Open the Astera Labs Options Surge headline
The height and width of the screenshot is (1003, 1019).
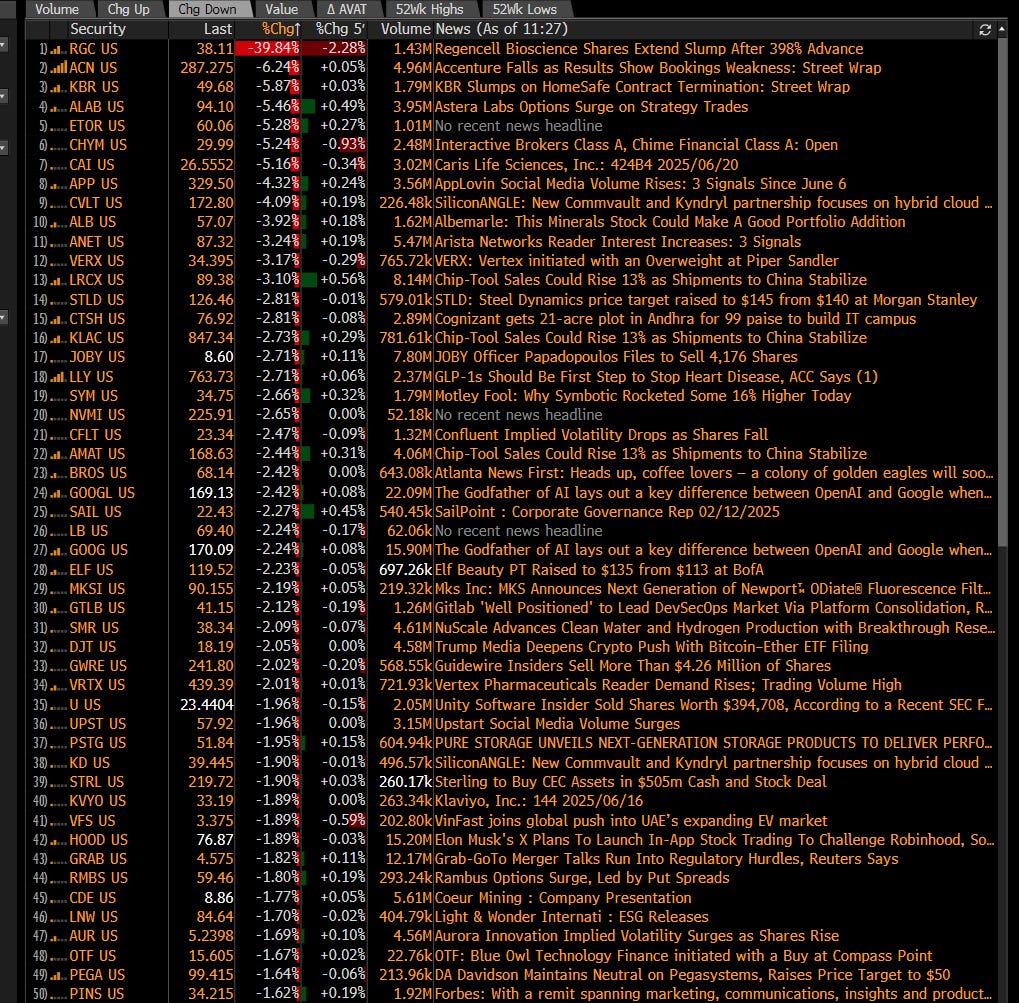(x=591, y=107)
